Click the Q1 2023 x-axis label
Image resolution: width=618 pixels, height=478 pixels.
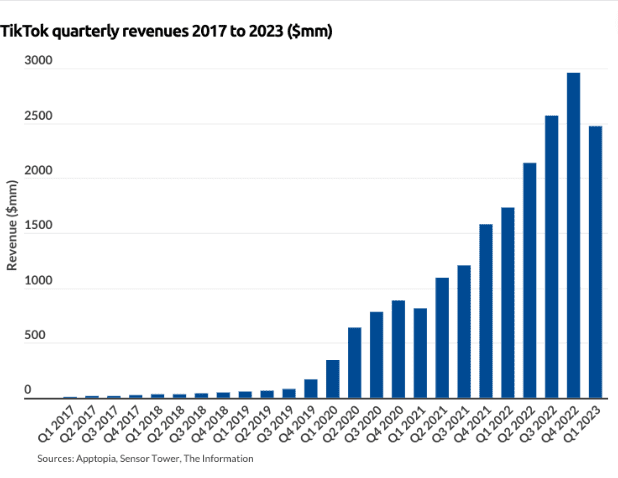tap(582, 424)
